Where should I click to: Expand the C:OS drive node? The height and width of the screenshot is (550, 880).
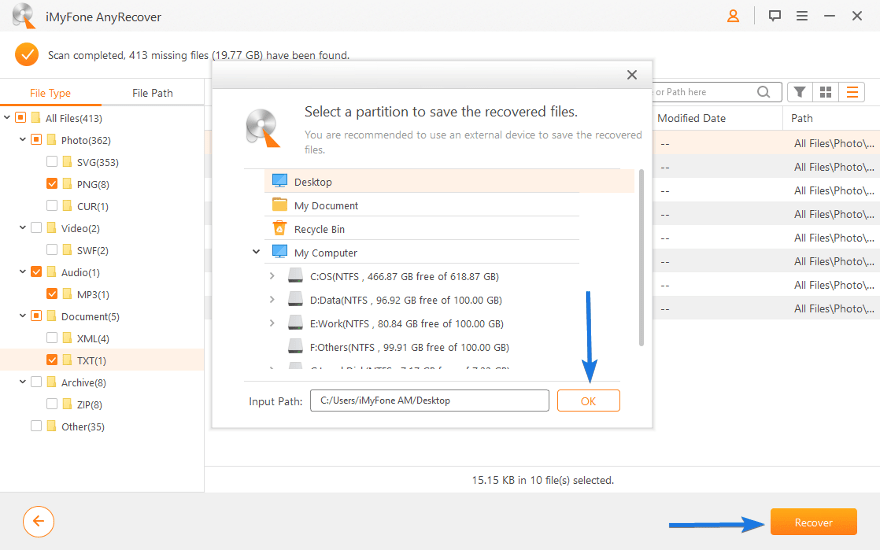pyautogui.click(x=272, y=276)
